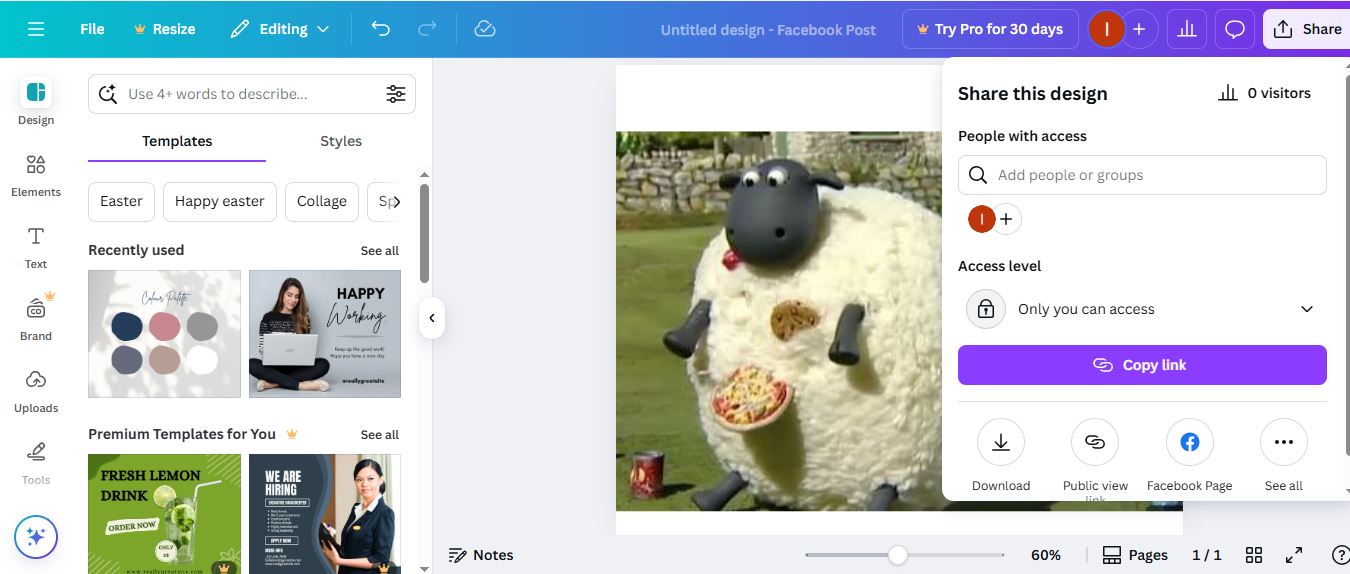Open the Brand sidebar panel
Viewport: 1350px width, 574px height.
(36, 318)
